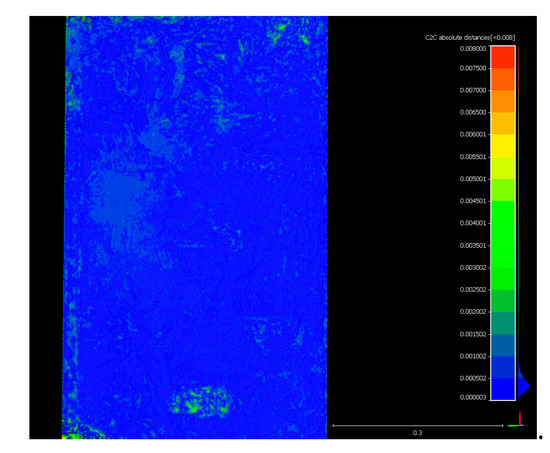Click the XYZ axis trihedron icon
550x453 pixels.
516,420
